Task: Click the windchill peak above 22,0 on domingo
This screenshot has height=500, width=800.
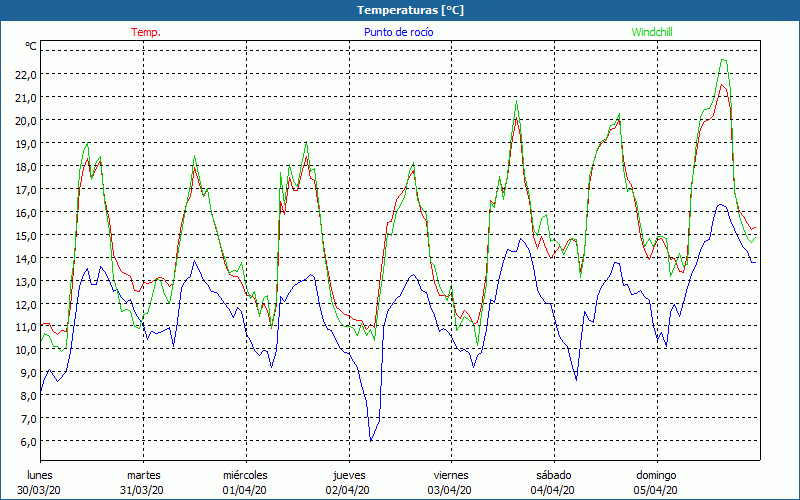Action: [x=724, y=60]
